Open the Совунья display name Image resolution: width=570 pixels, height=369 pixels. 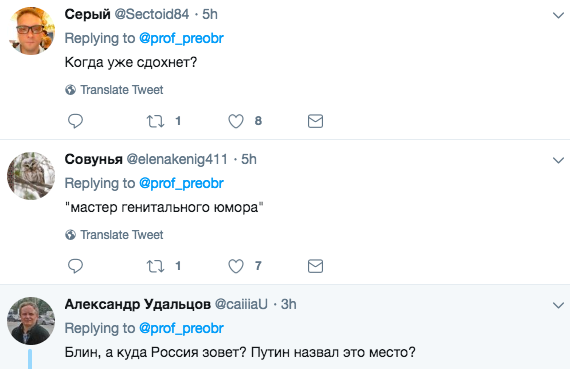[93, 159]
